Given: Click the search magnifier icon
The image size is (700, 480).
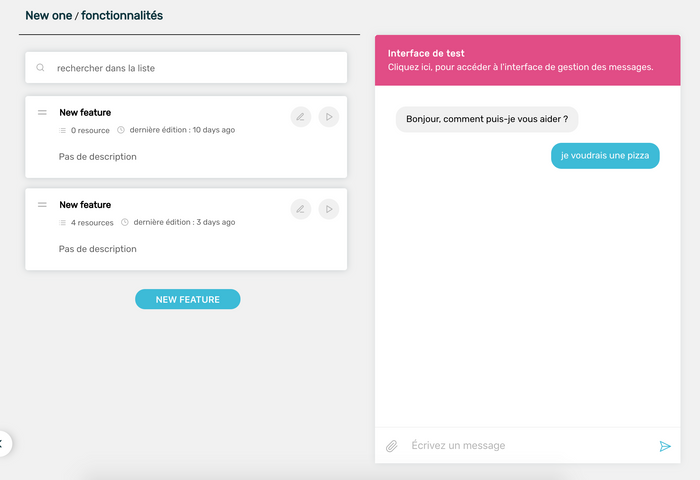Looking at the screenshot, I should coord(40,68).
